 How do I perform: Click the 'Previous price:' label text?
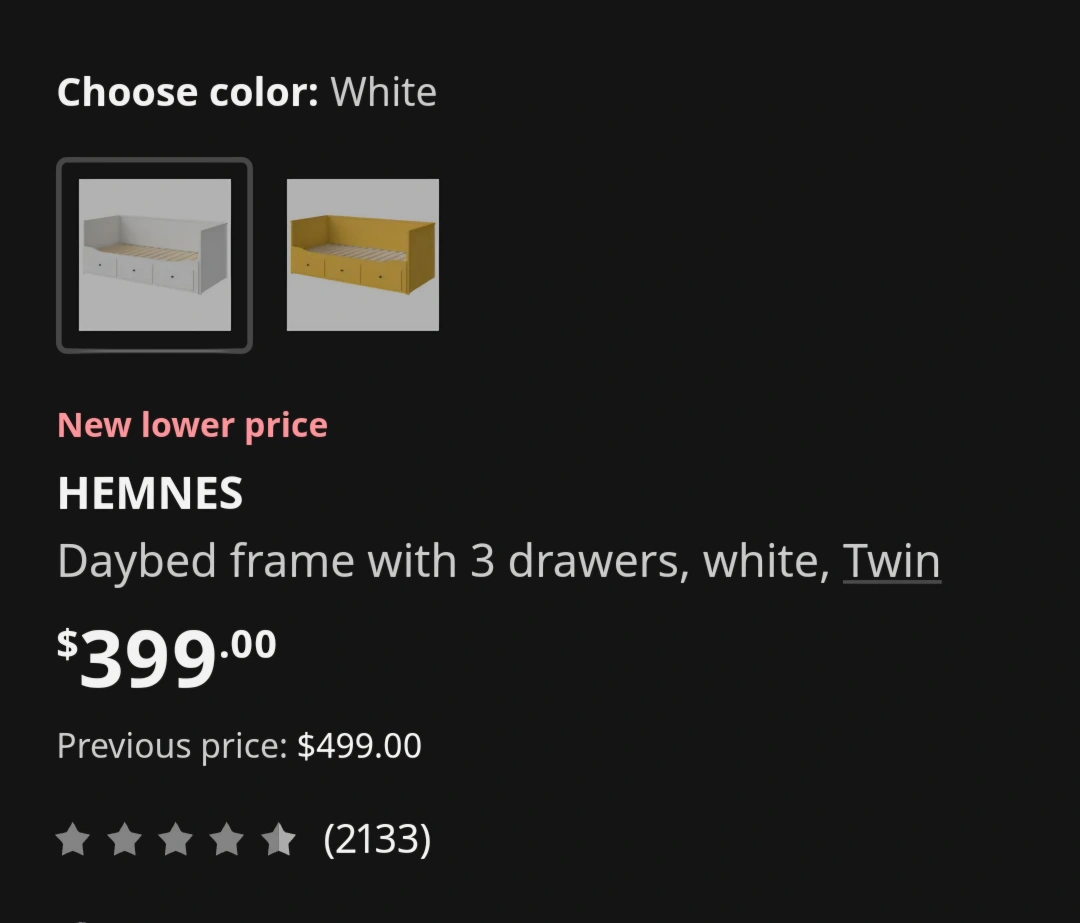click(x=172, y=746)
